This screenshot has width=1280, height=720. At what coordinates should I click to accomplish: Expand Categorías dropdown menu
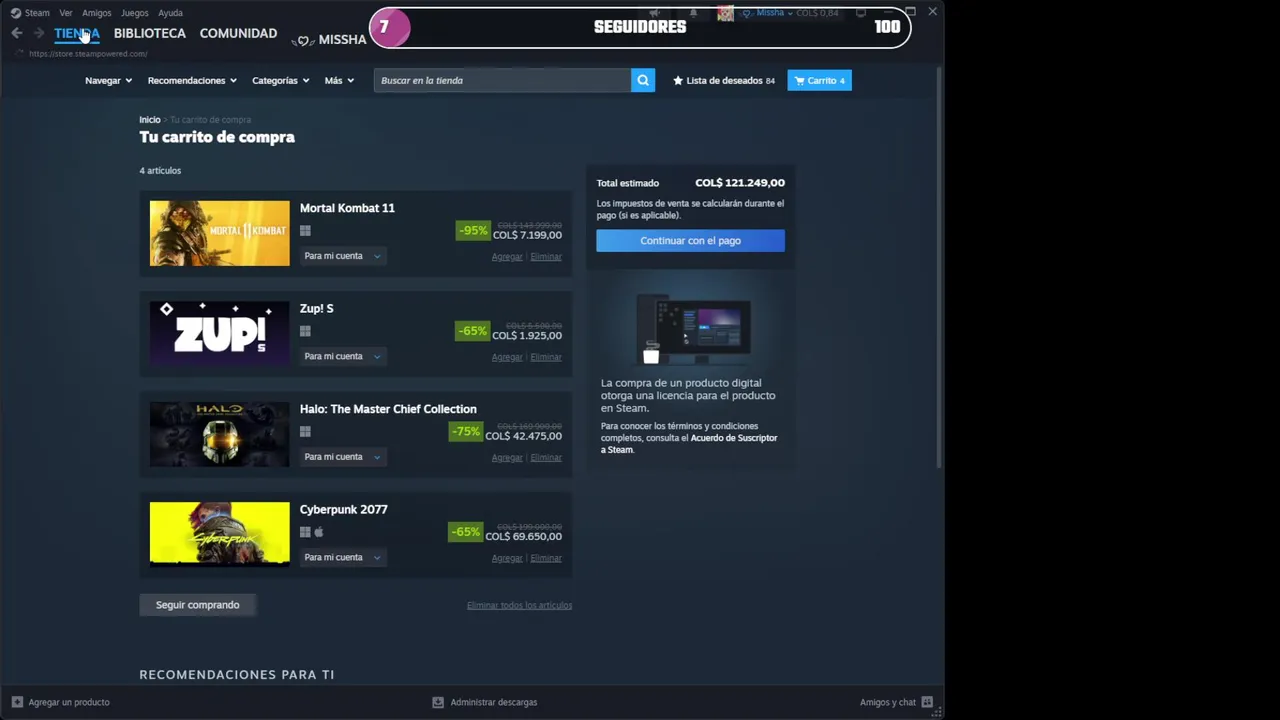tap(281, 80)
